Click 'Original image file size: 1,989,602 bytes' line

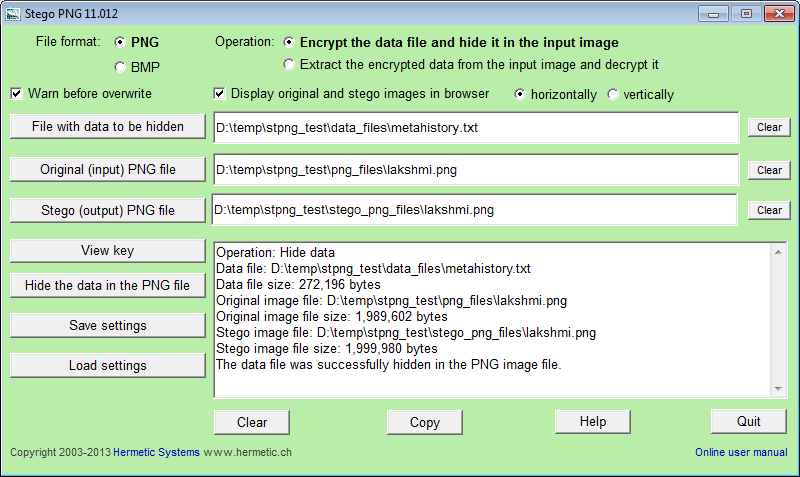click(x=332, y=317)
